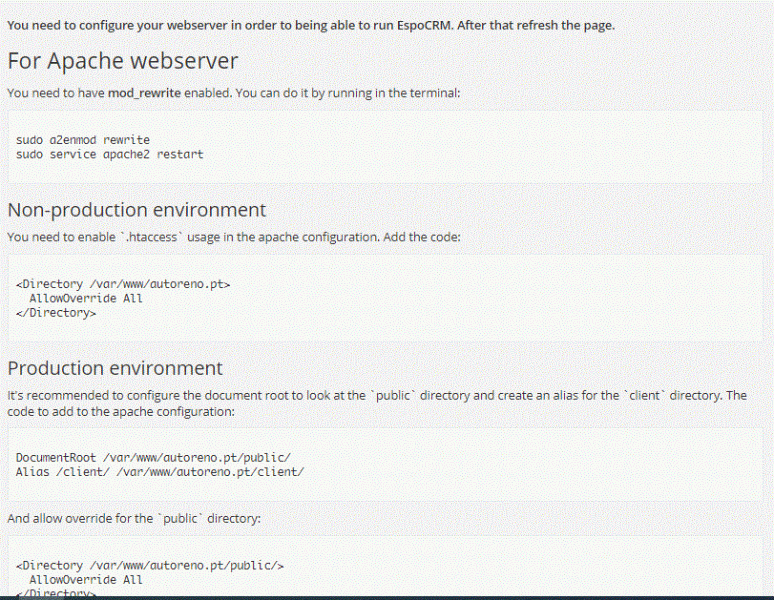The height and width of the screenshot is (600, 774).
Task: Click the DocumentRoot code line
Action: (x=153, y=457)
